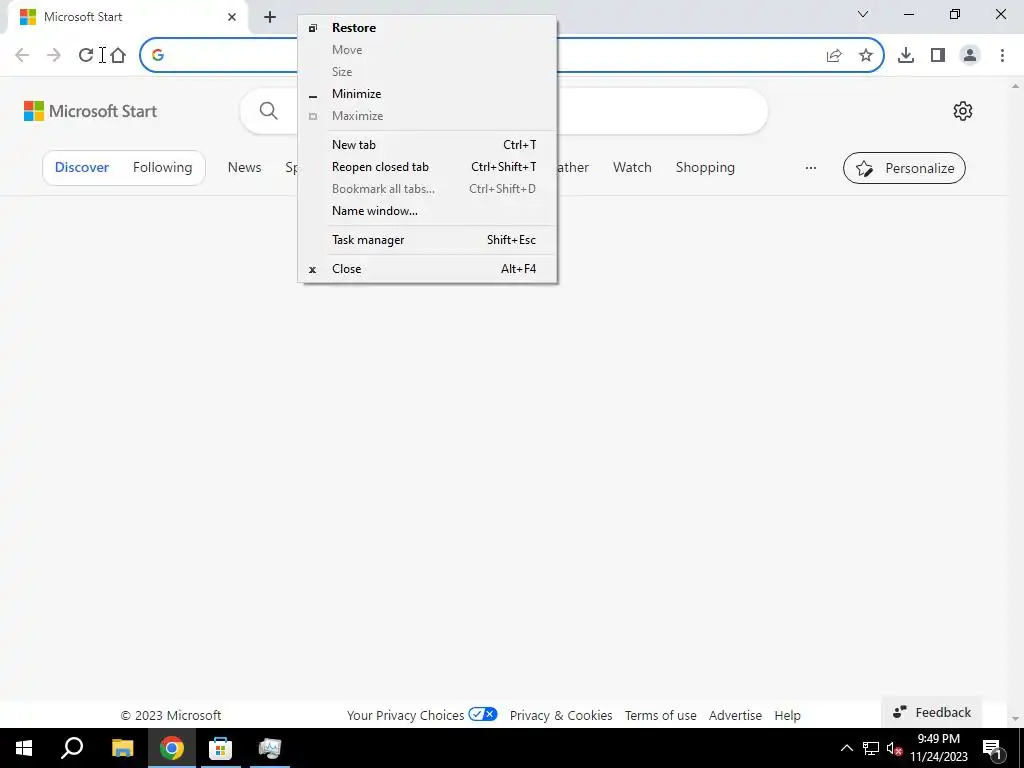Image resolution: width=1024 pixels, height=768 pixels.
Task: Click the search magnifier on Microsoft Start
Action: pos(268,111)
